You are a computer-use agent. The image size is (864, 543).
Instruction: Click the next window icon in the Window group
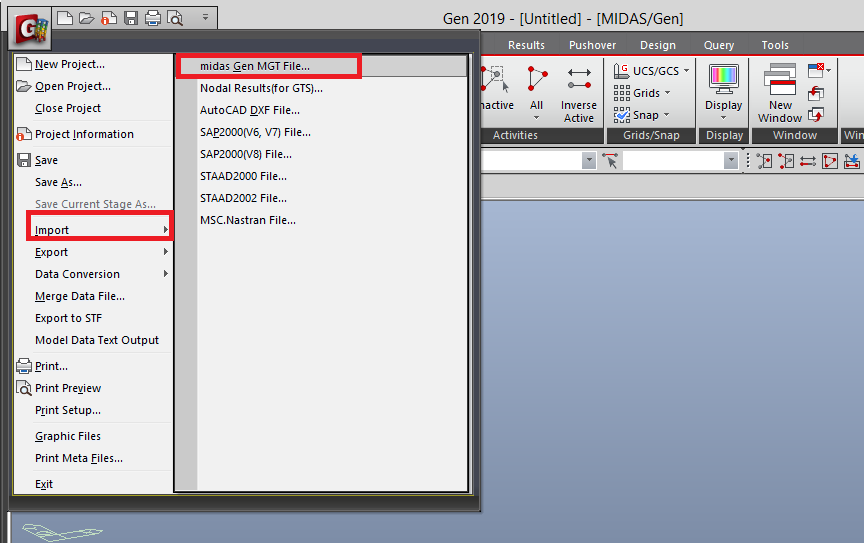816,115
